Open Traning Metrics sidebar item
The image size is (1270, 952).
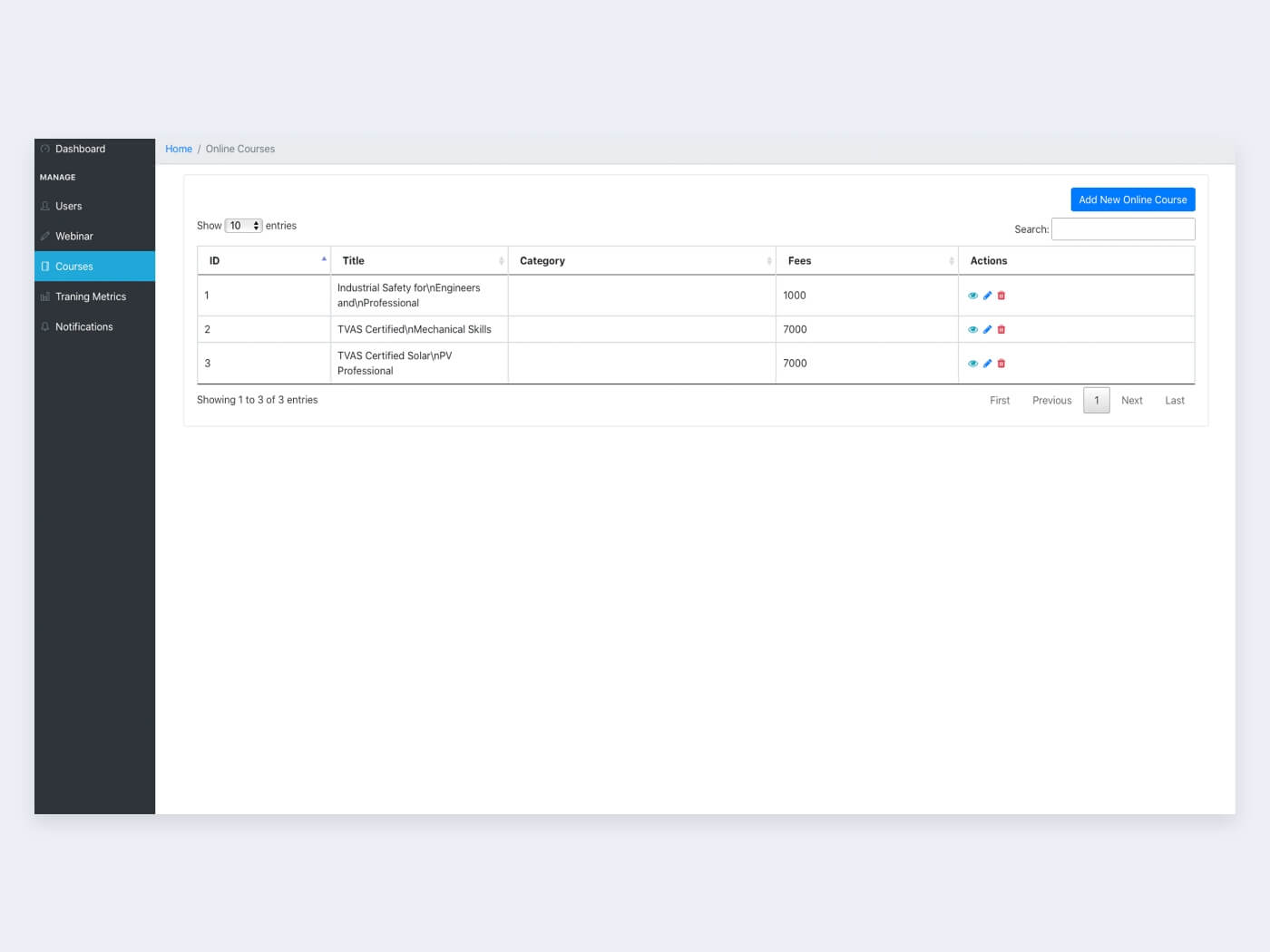(91, 297)
